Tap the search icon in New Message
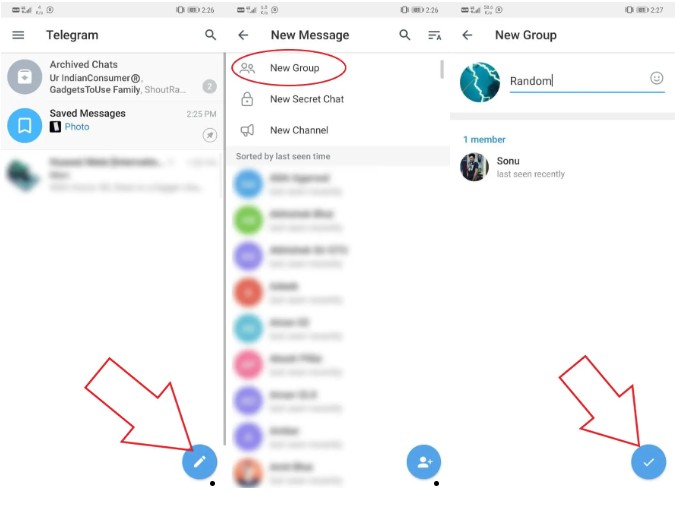 tap(404, 35)
